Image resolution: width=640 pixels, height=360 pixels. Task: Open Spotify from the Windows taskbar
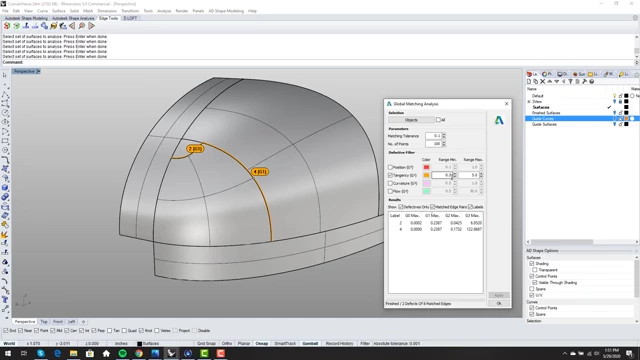pyautogui.click(x=122, y=353)
